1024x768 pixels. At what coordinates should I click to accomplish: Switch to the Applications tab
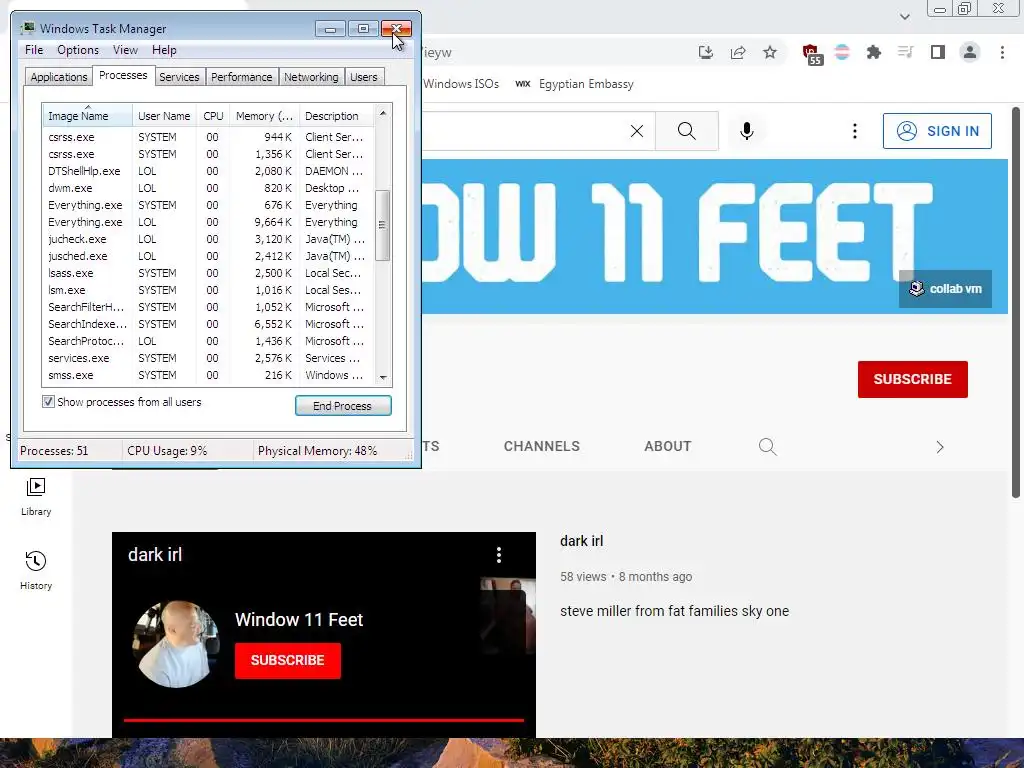click(59, 77)
